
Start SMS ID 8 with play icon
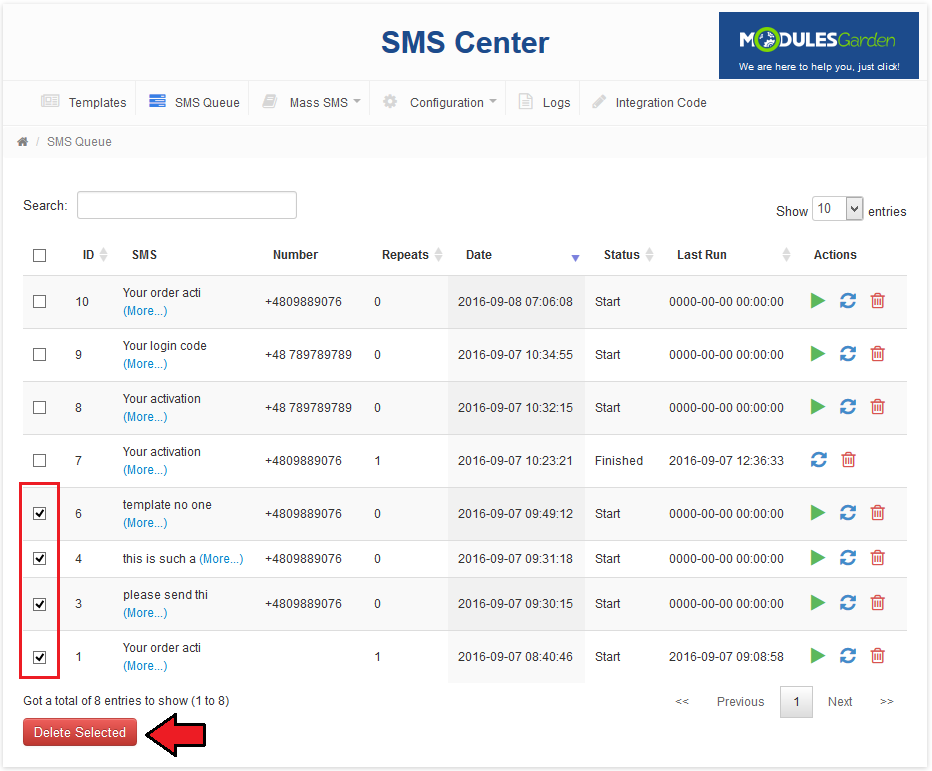pos(817,407)
